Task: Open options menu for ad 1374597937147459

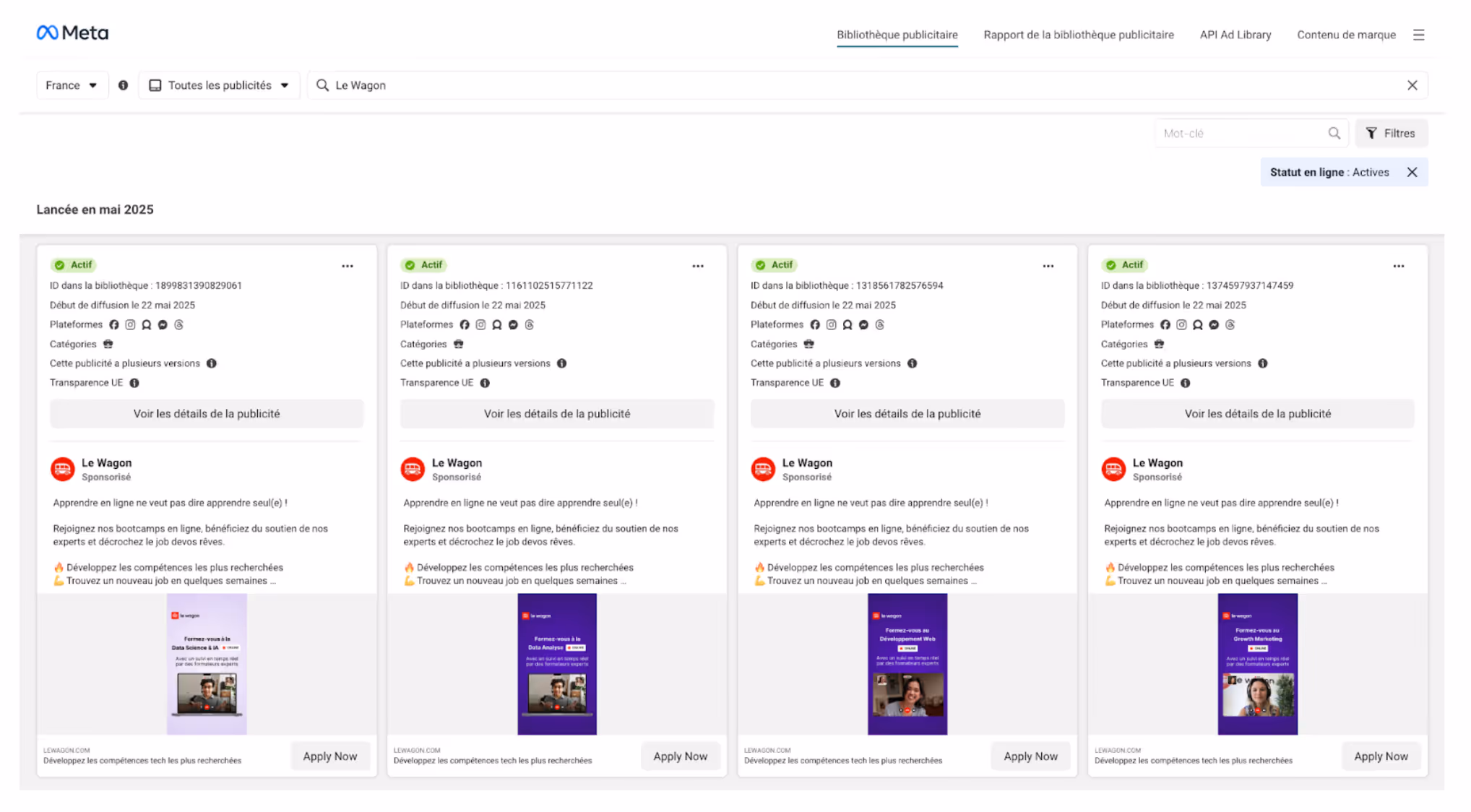Action: pos(1399,266)
